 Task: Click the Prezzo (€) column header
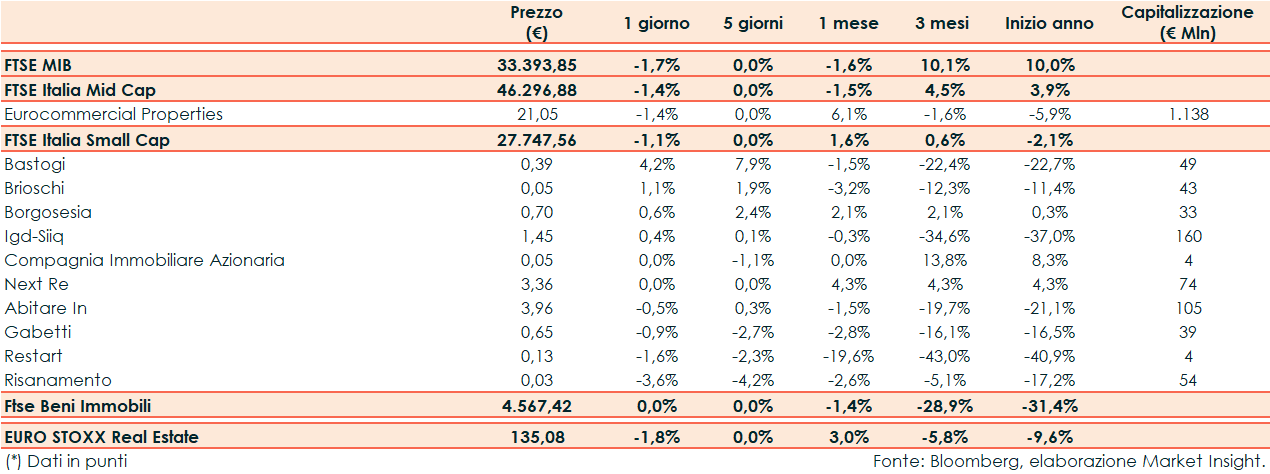point(537,23)
